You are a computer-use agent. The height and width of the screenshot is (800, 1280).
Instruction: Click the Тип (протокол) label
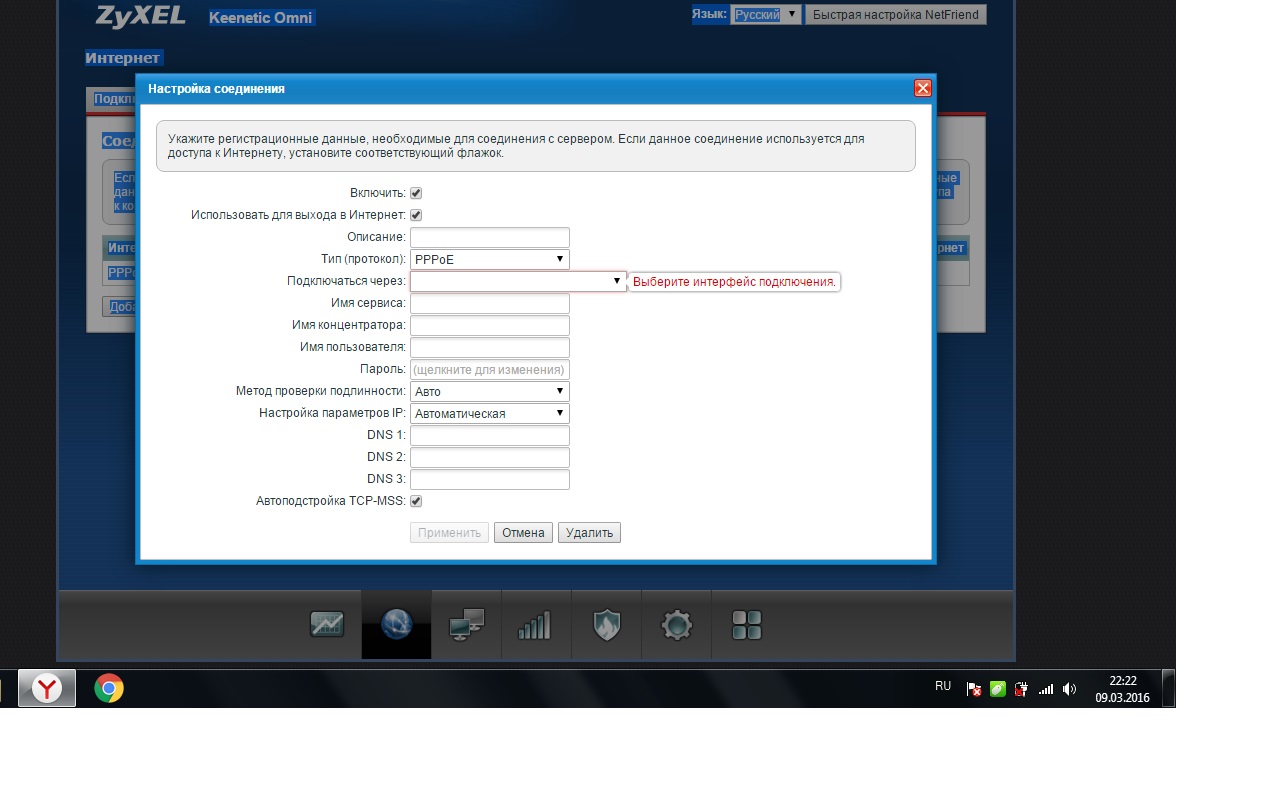click(x=363, y=260)
